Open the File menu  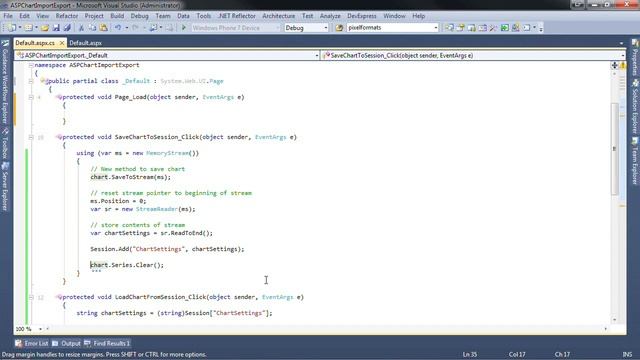[x=8, y=16]
